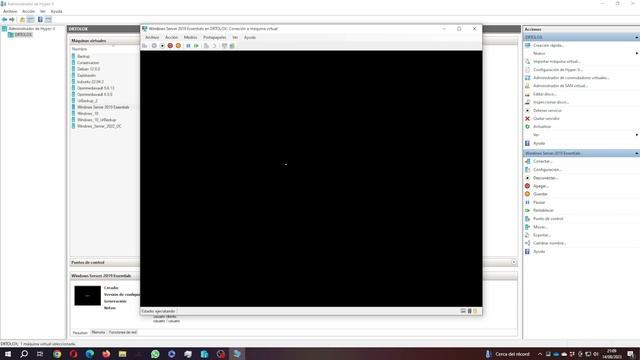Click Pausar in Actions pane
Image resolution: width=640 pixels, height=360 pixels.
click(539, 202)
